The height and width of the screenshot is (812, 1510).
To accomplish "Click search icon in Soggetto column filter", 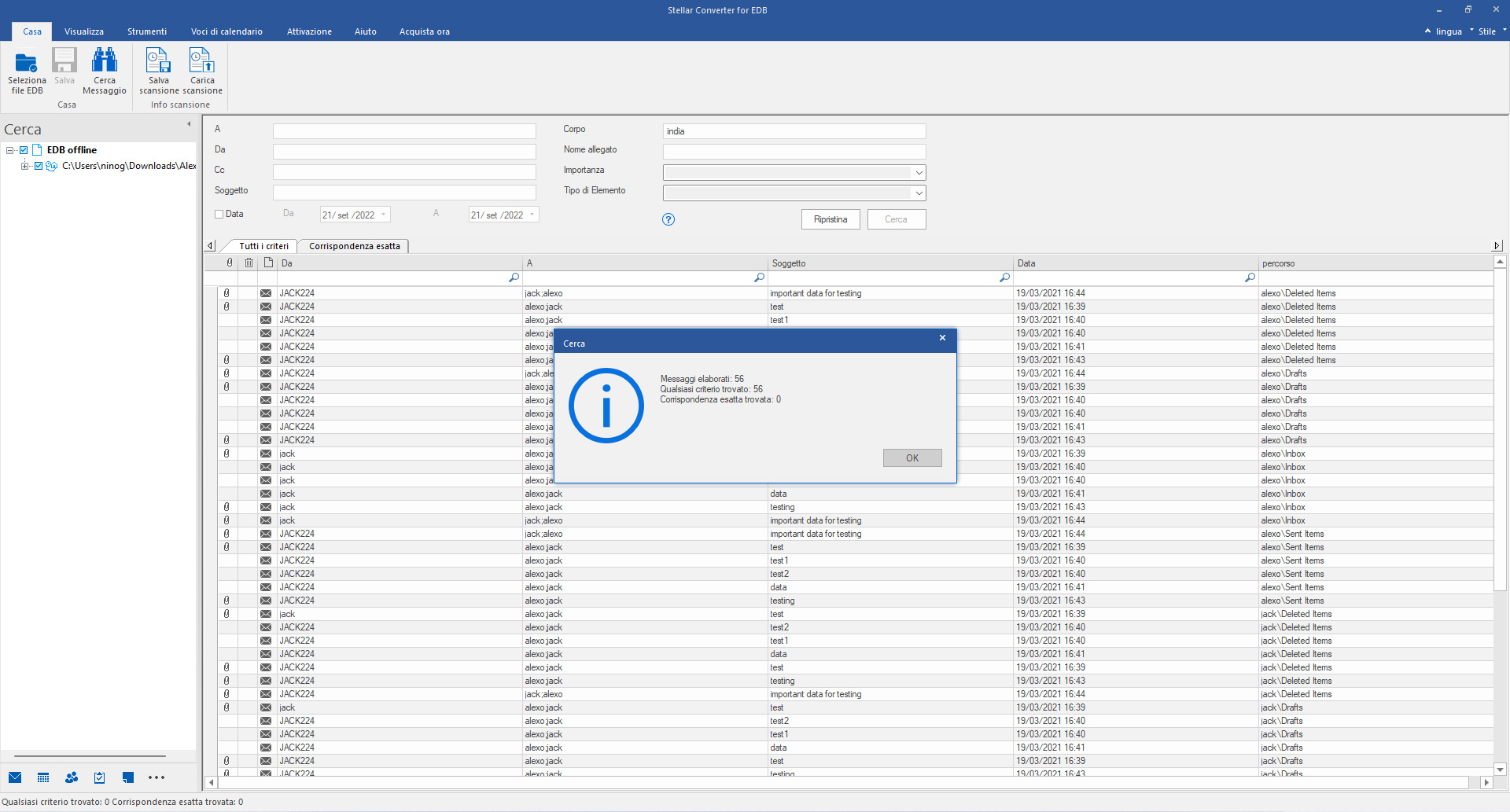I will click(1004, 277).
